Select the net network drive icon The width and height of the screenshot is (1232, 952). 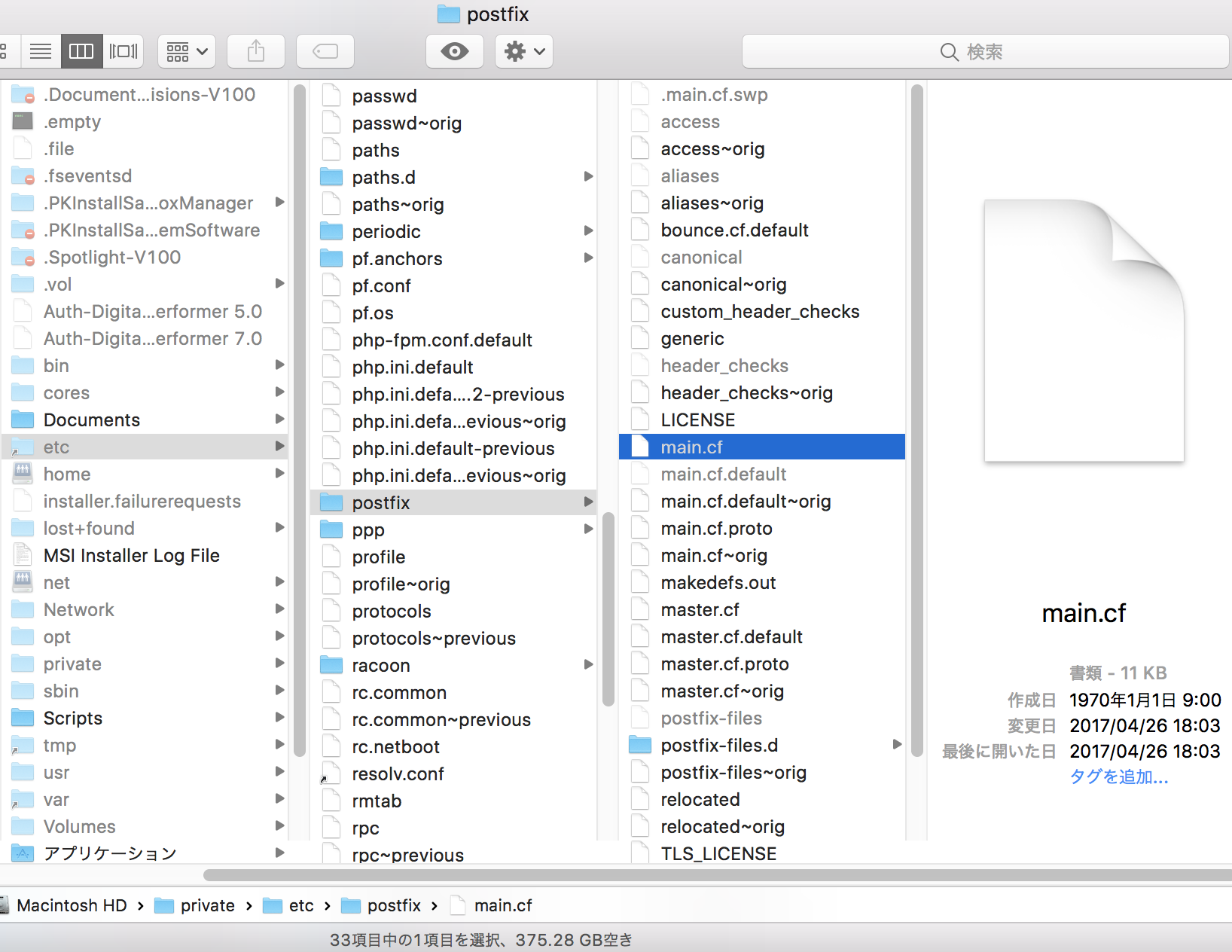[23, 581]
